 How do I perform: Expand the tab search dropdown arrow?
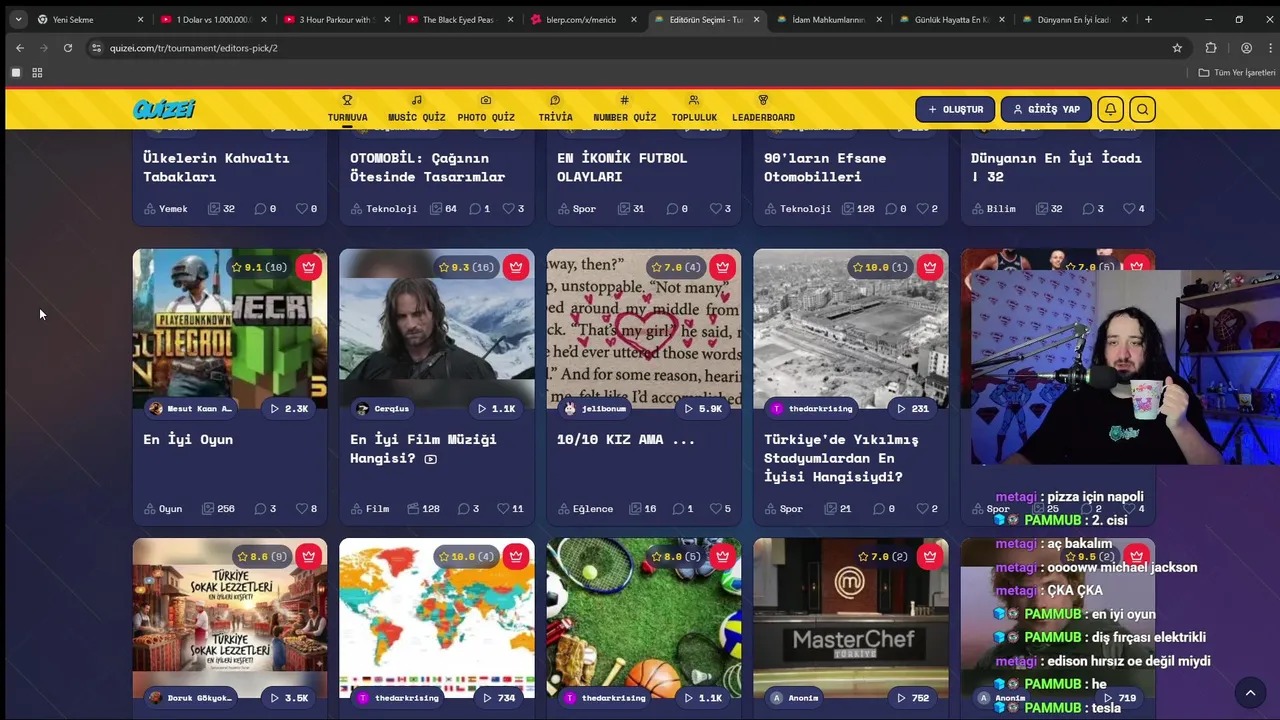(18, 19)
